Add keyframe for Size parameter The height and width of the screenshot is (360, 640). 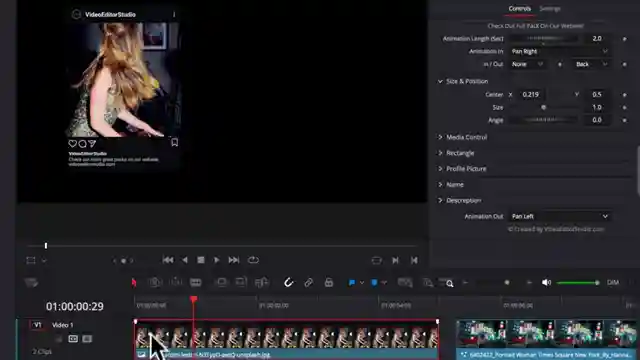click(624, 108)
